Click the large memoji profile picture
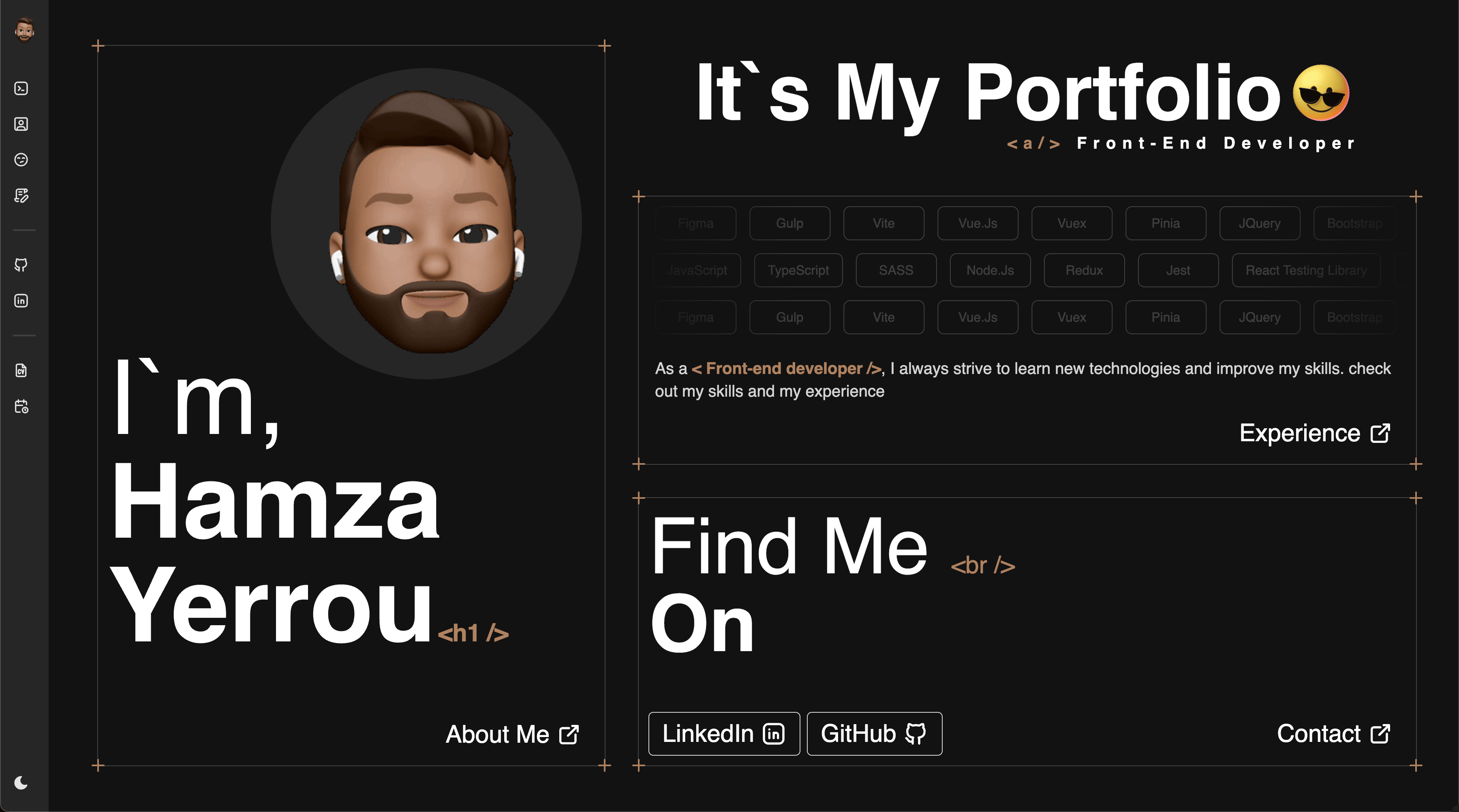Viewport: 1459px width, 812px height. pos(426,224)
